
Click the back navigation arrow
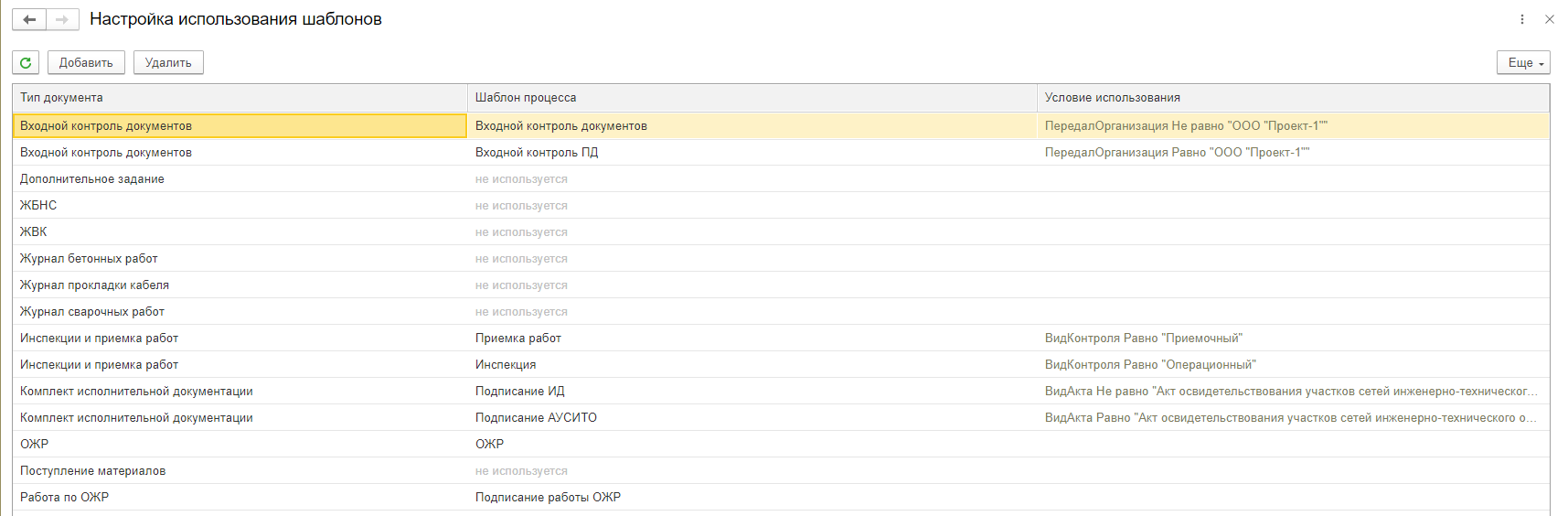[29, 19]
